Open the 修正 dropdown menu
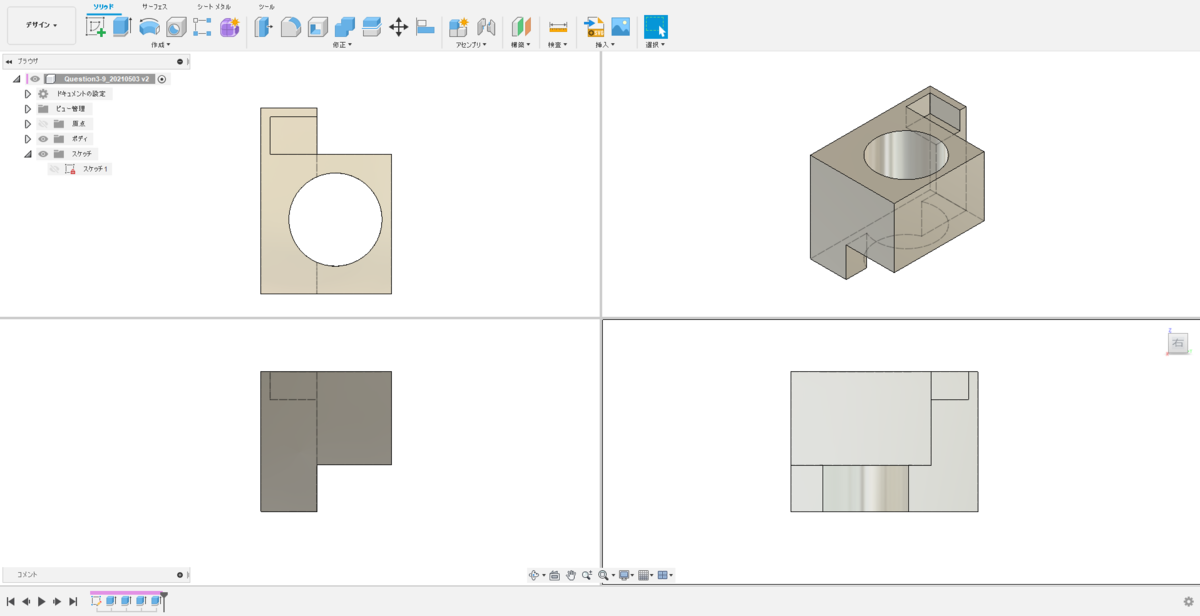This screenshot has height=616, width=1200. coord(342,45)
